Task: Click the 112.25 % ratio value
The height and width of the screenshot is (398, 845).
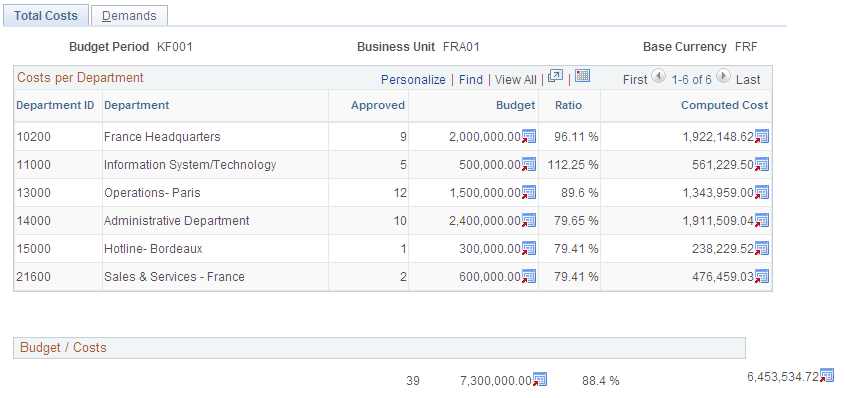Action: [x=573, y=165]
